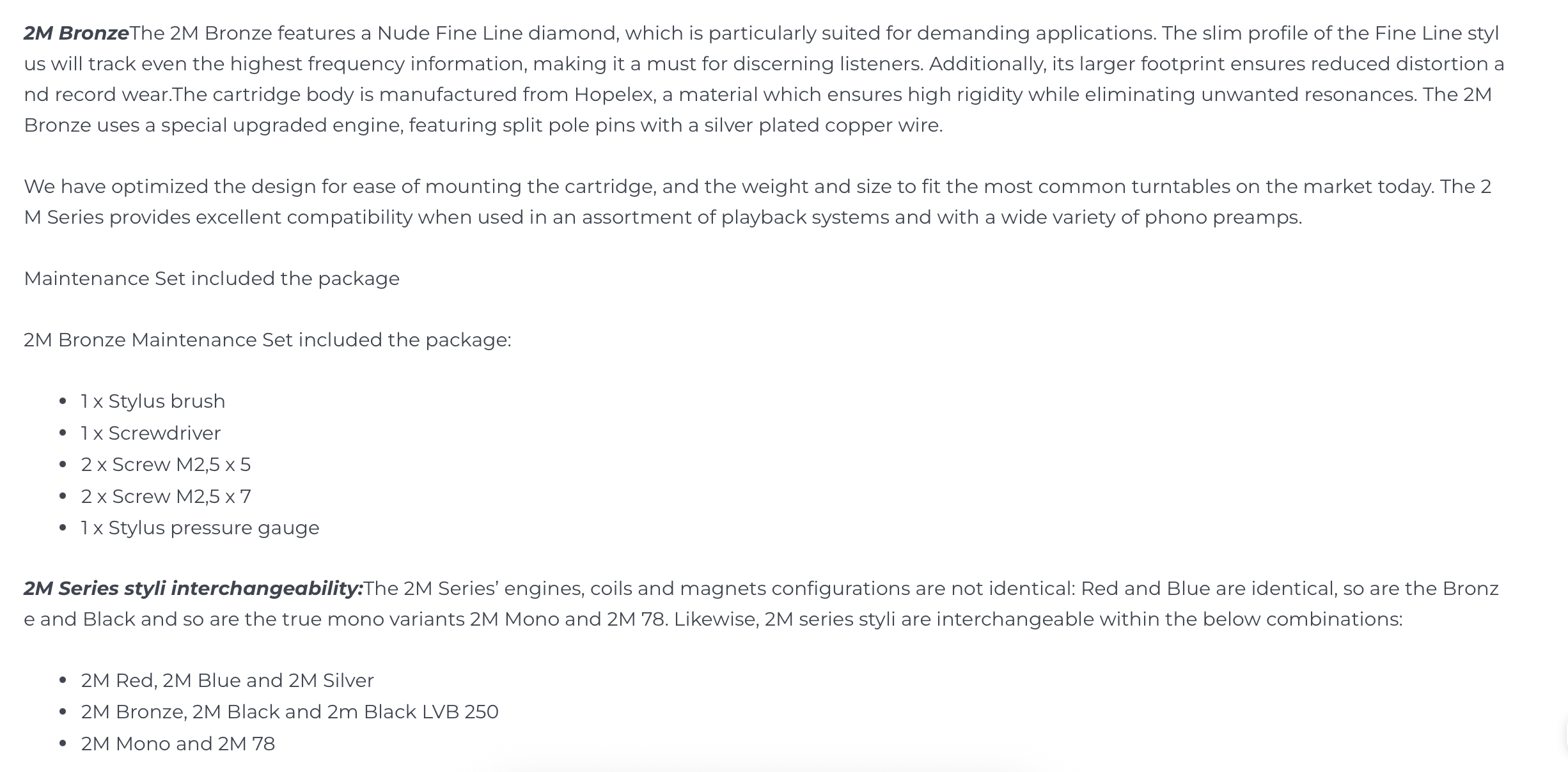This screenshot has height=772, width=1568.
Task: Click the '2M Bronze, 2M Black and 2m Black LVB 250' item
Action: tap(289, 712)
